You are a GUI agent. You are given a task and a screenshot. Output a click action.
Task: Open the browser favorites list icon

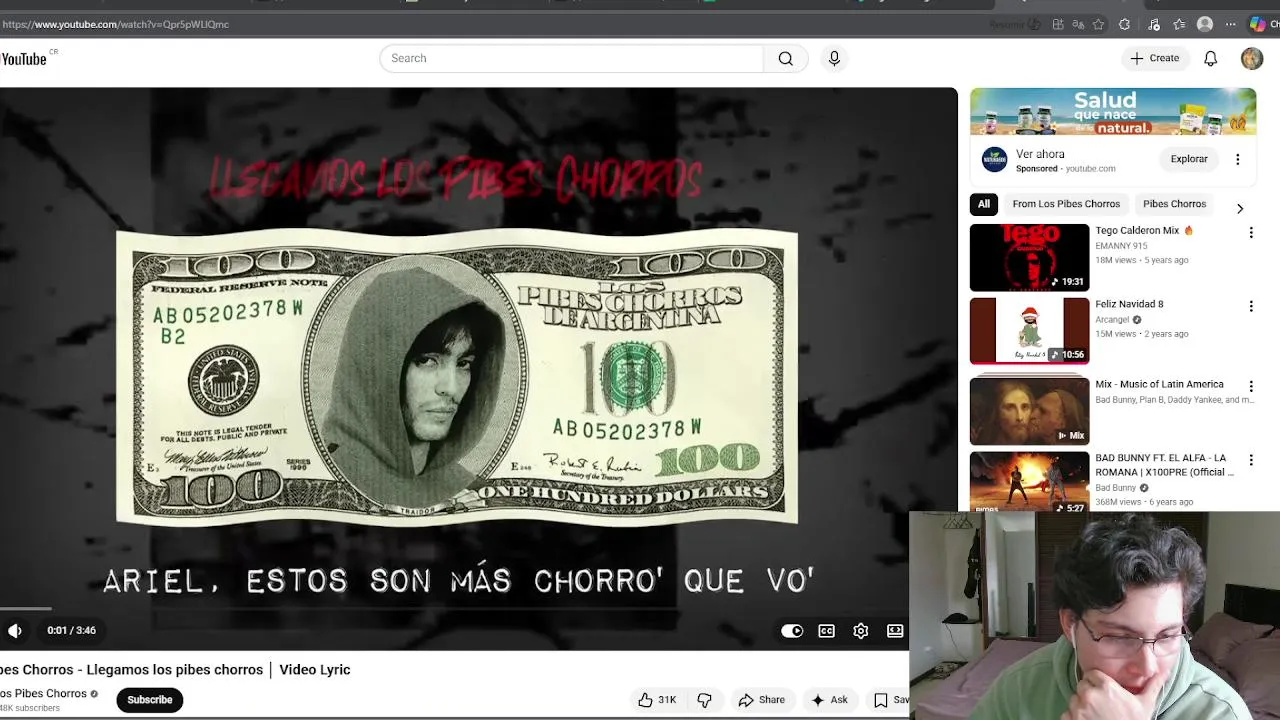[x=1179, y=24]
